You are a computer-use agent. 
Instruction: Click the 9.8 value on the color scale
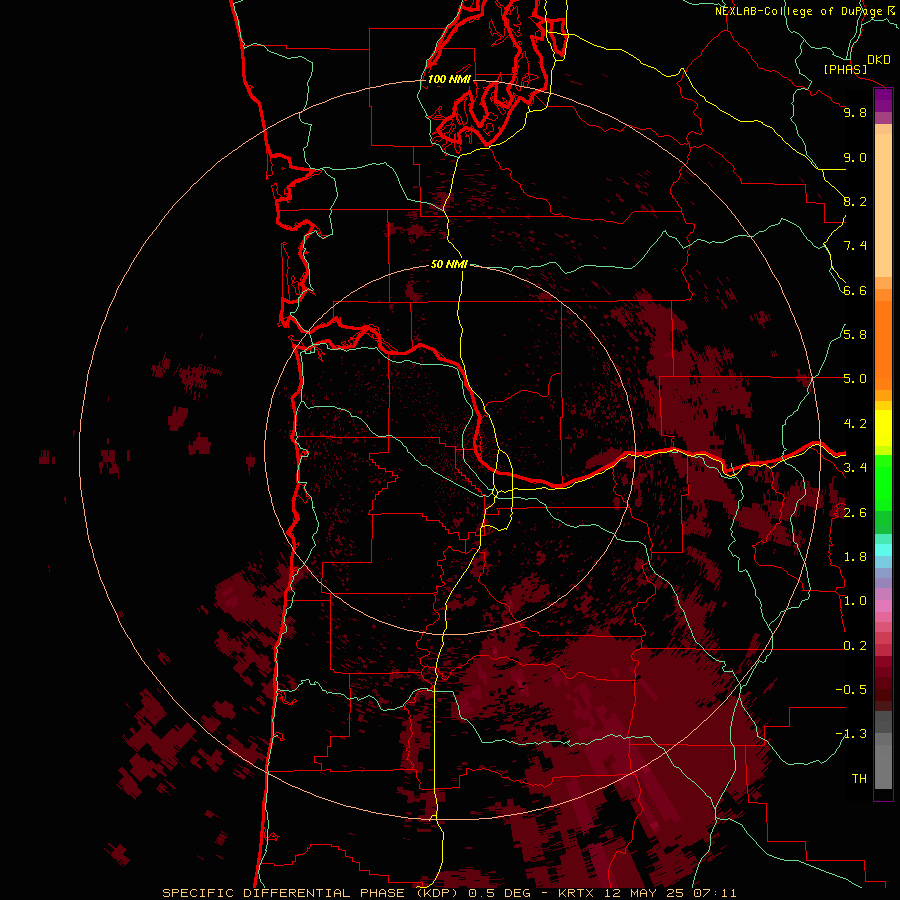click(x=855, y=112)
